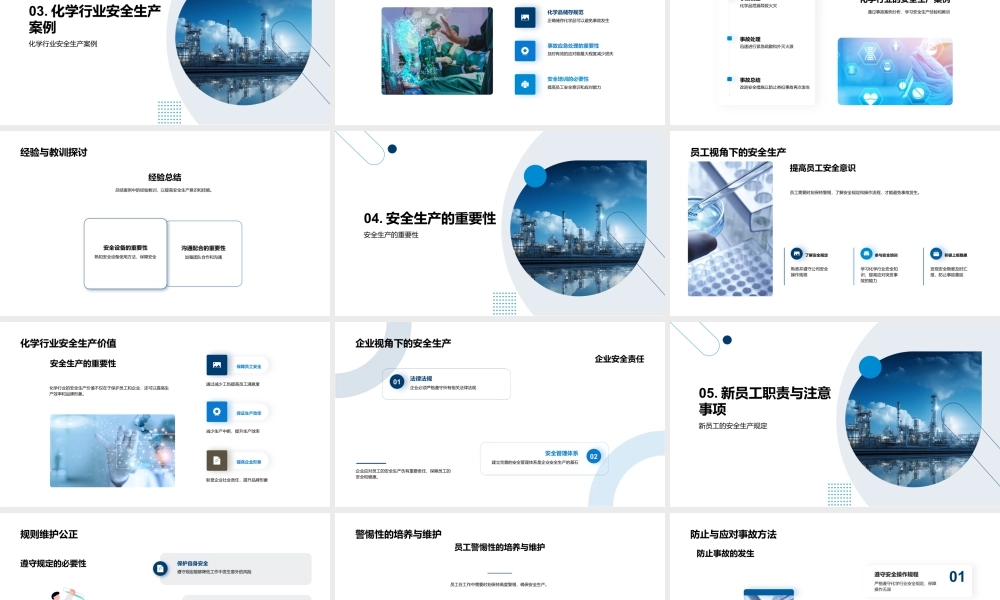Click the pipette and test plate photo
1000x600 pixels.
point(730,229)
